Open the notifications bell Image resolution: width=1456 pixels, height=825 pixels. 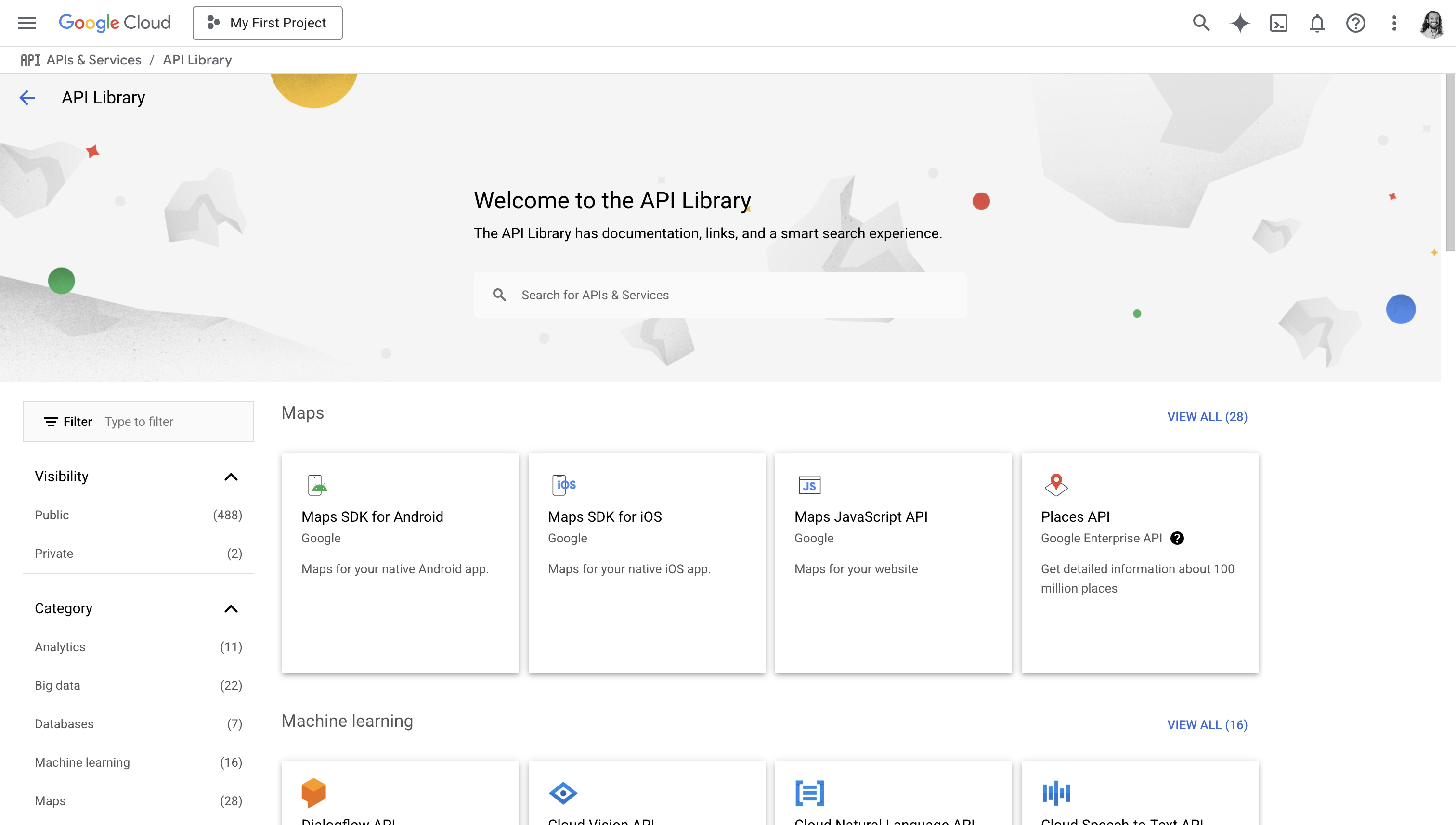coord(1316,23)
